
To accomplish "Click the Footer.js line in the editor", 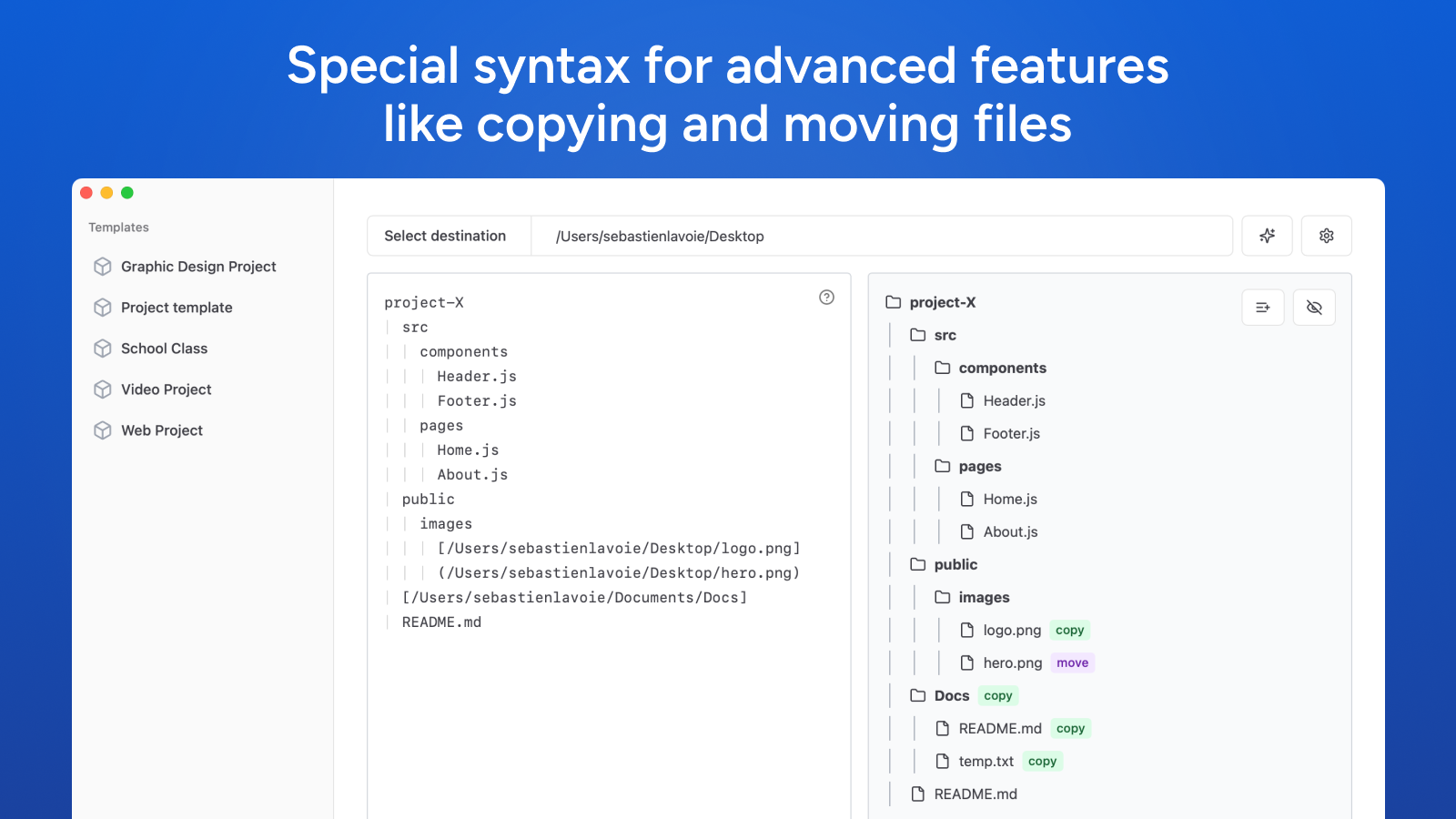I will point(477,400).
